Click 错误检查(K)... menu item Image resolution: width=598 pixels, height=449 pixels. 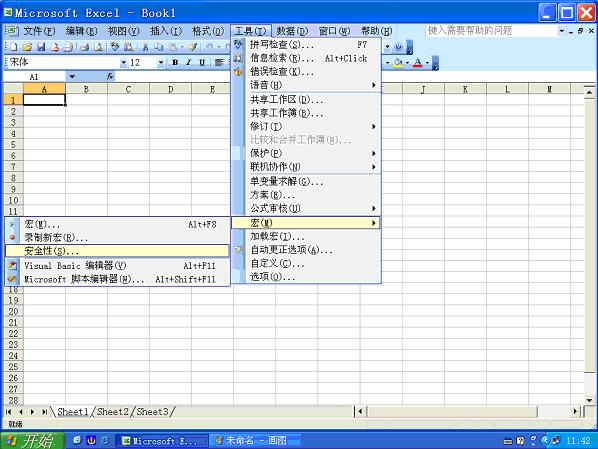(306, 71)
